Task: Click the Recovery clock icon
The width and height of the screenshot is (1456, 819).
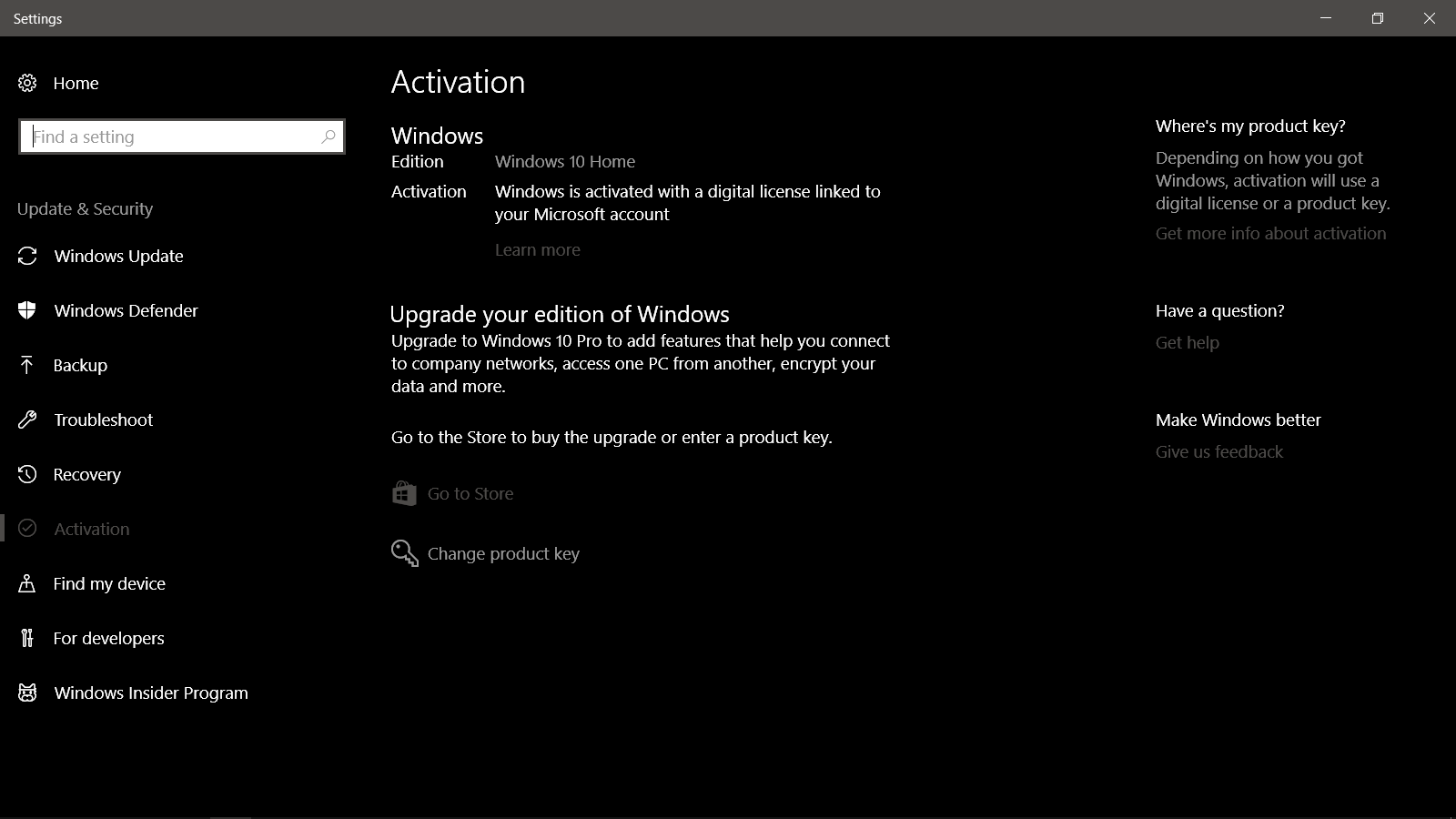Action: pyautogui.click(x=27, y=474)
